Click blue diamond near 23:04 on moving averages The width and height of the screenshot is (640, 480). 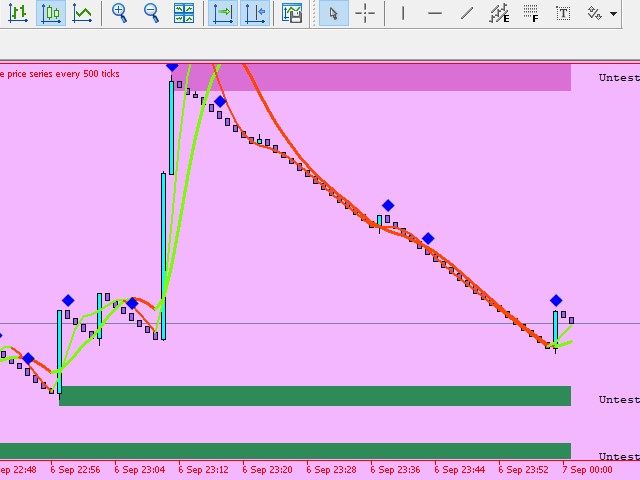pos(132,303)
